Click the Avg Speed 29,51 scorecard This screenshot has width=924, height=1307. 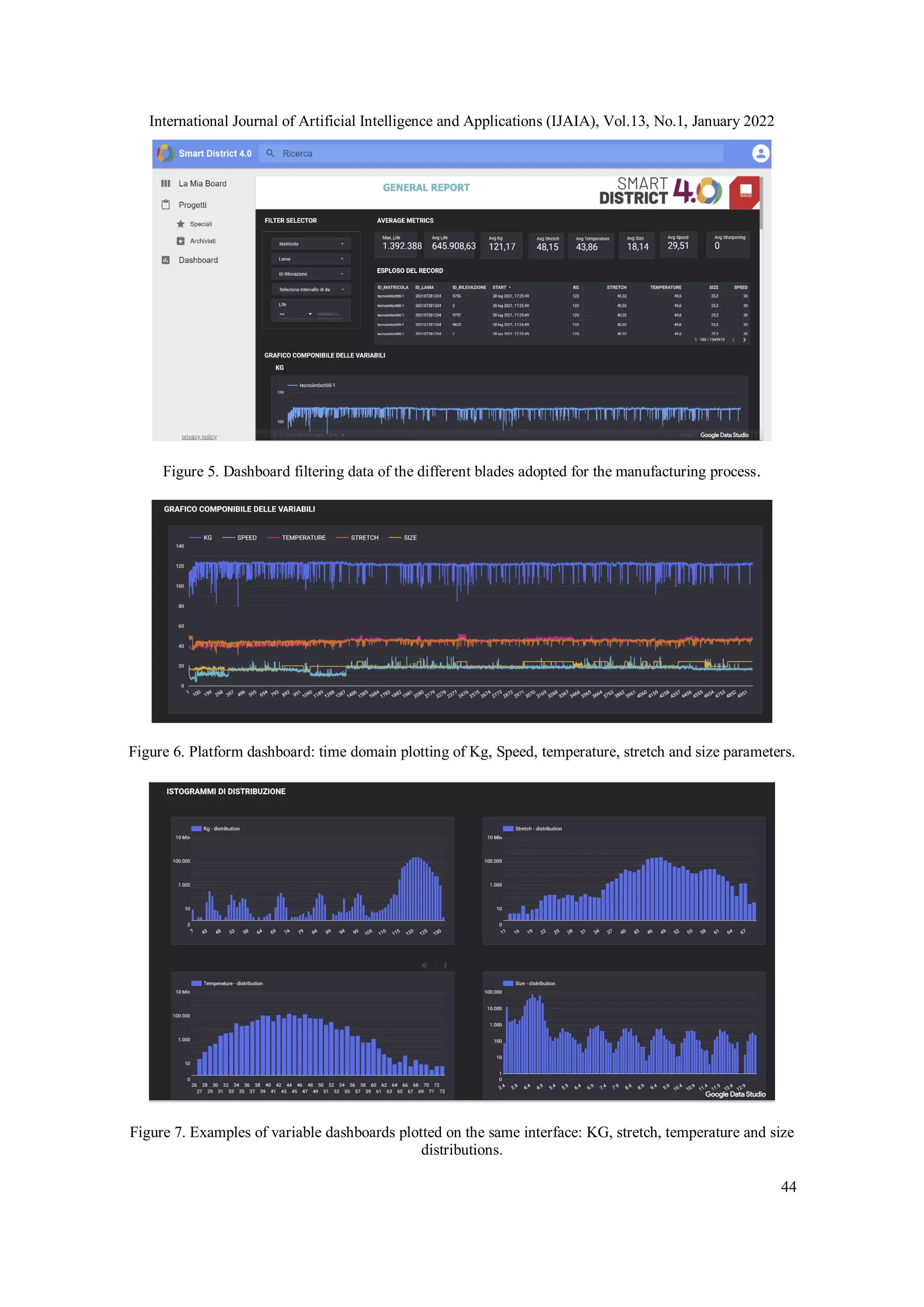coord(678,244)
